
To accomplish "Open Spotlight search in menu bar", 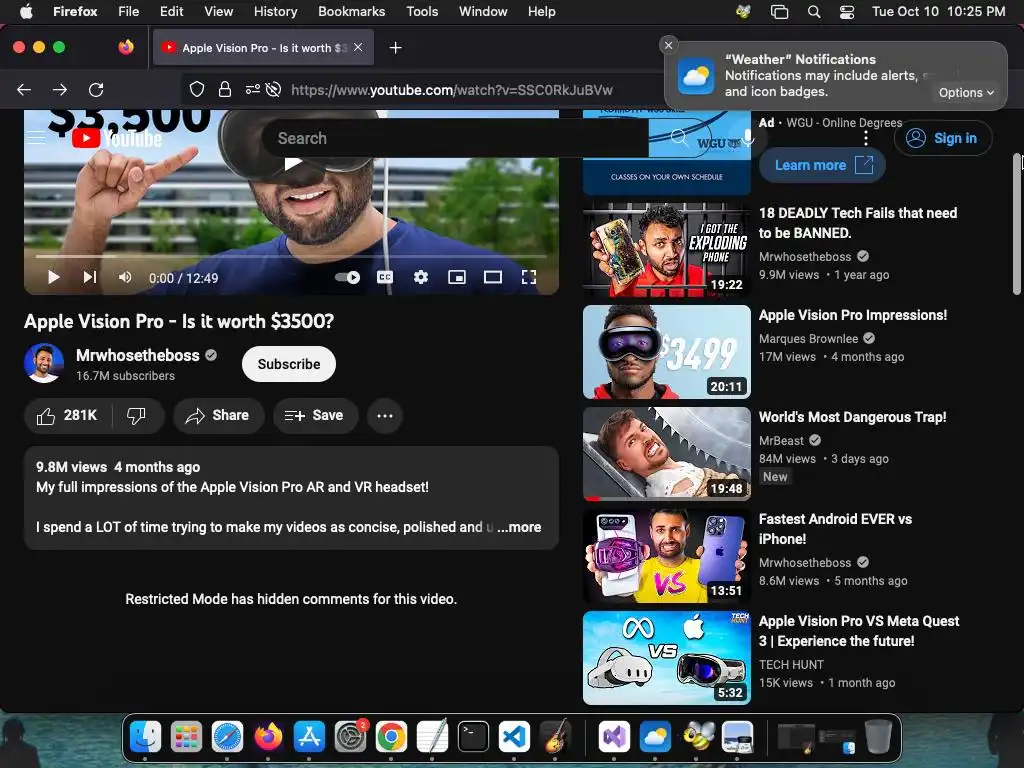I will pos(814,11).
